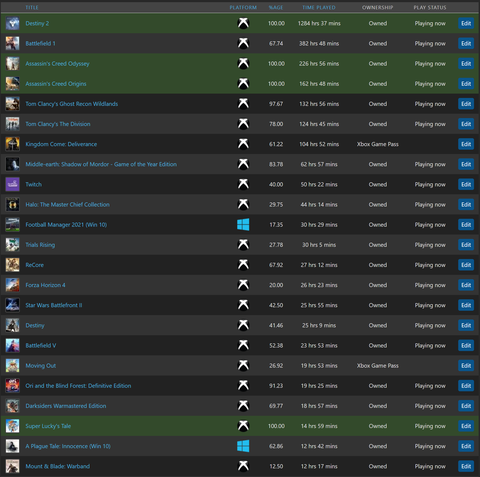Click the Edit button for Battlefield 1
The width and height of the screenshot is (480, 477).
[466, 43]
